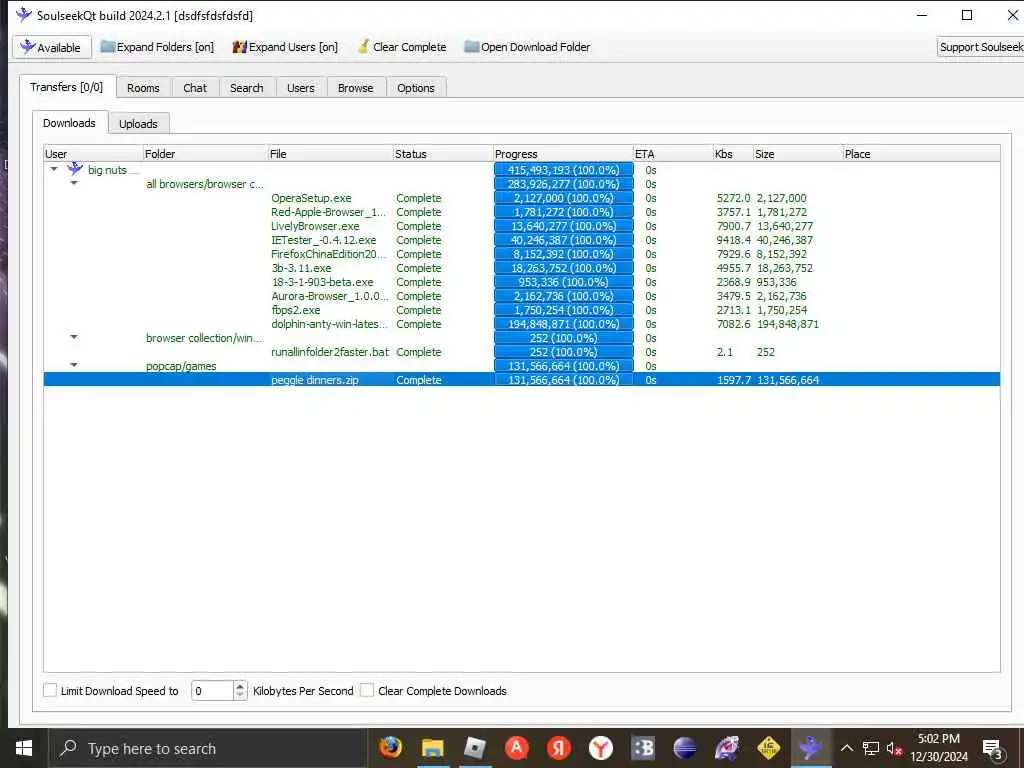Open the :B app on taskbar
Viewport: 1024px width, 768px height.
point(643,748)
